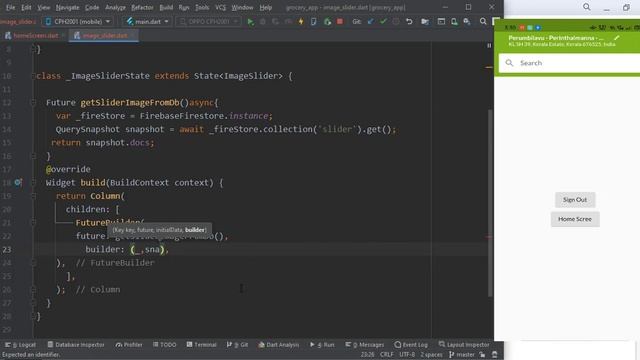Screen dimensions: 640x360
Task: Collapse the _ImageSliderState class fold marker
Action: pos(34,76)
